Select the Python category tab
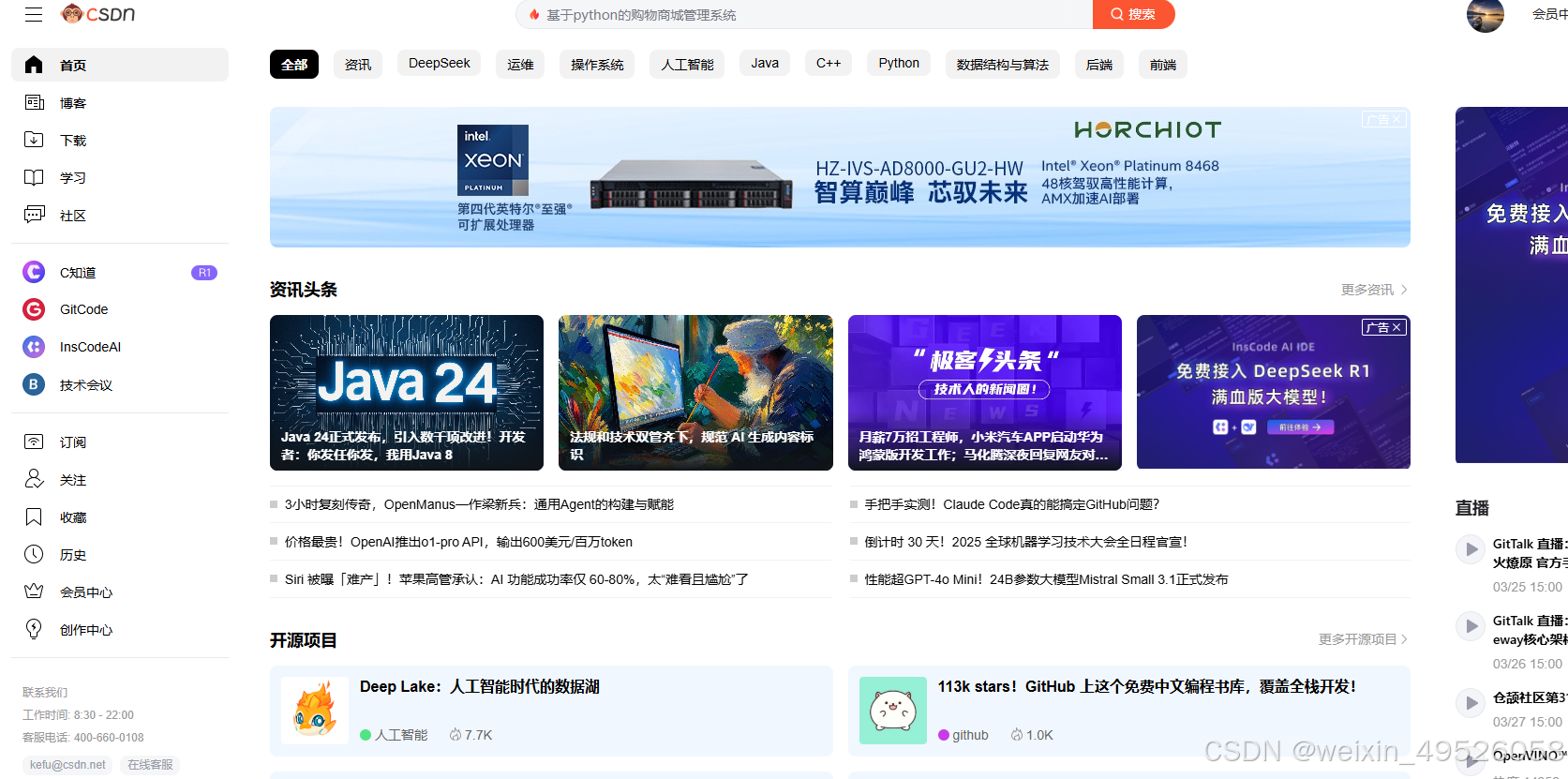 [x=899, y=63]
